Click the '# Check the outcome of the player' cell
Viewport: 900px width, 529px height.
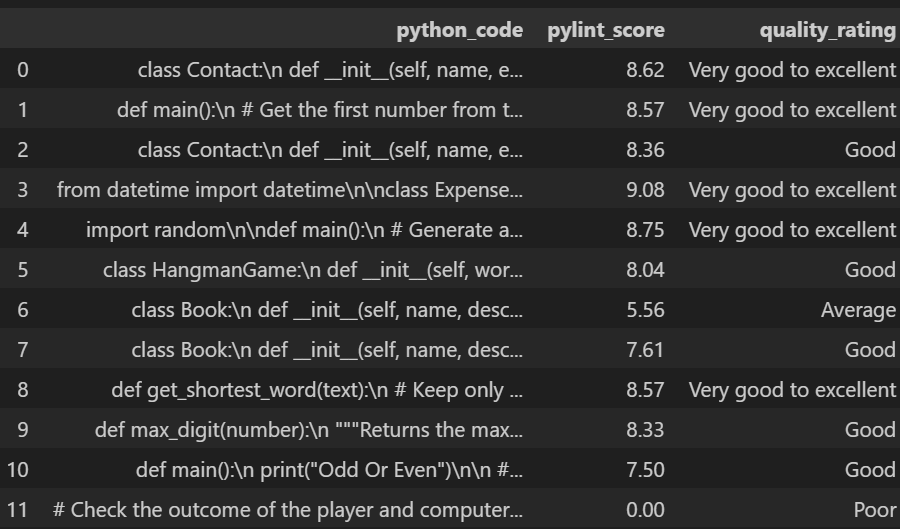(x=288, y=510)
